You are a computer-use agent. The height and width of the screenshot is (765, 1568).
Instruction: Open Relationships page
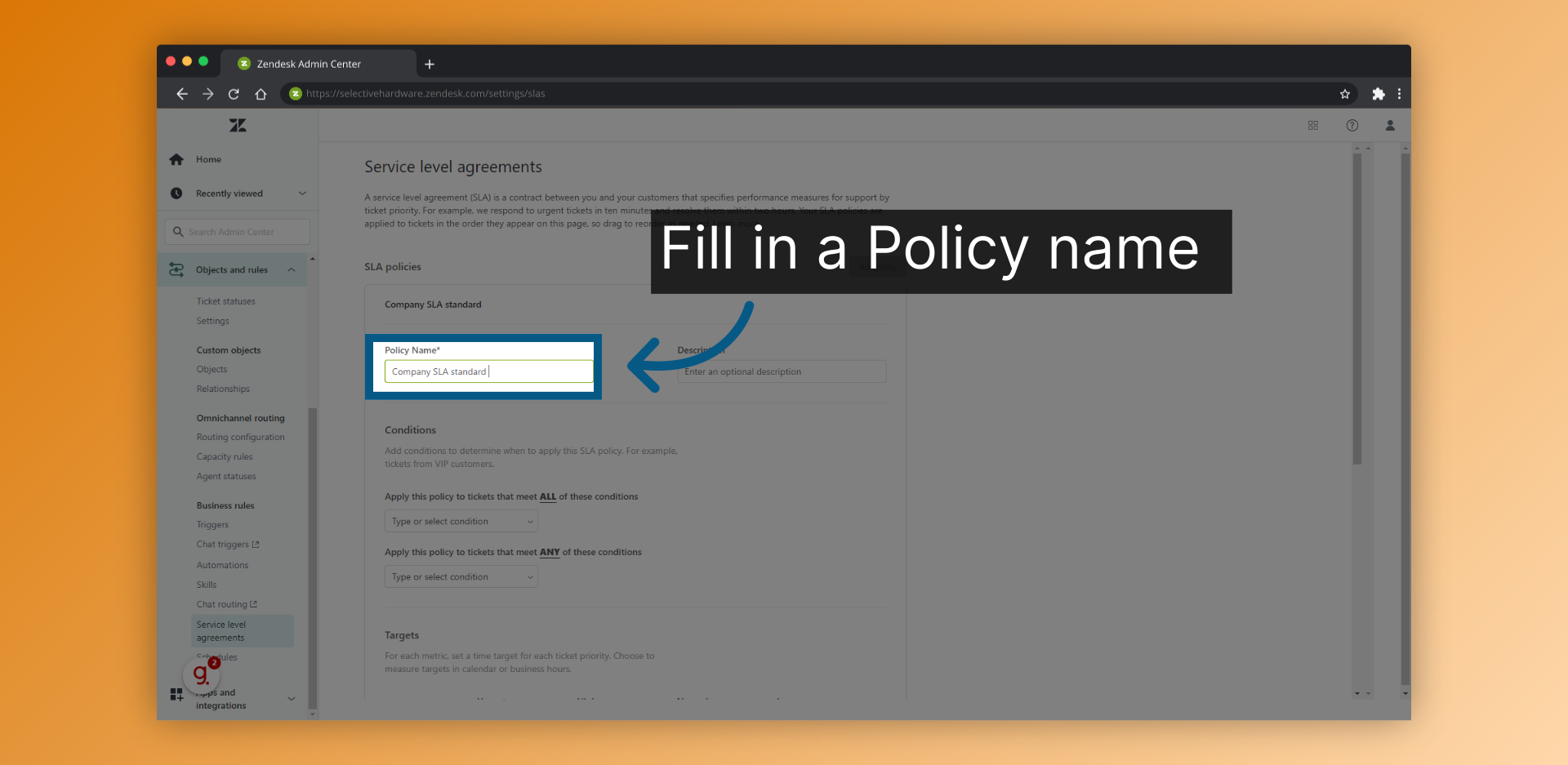coord(224,389)
